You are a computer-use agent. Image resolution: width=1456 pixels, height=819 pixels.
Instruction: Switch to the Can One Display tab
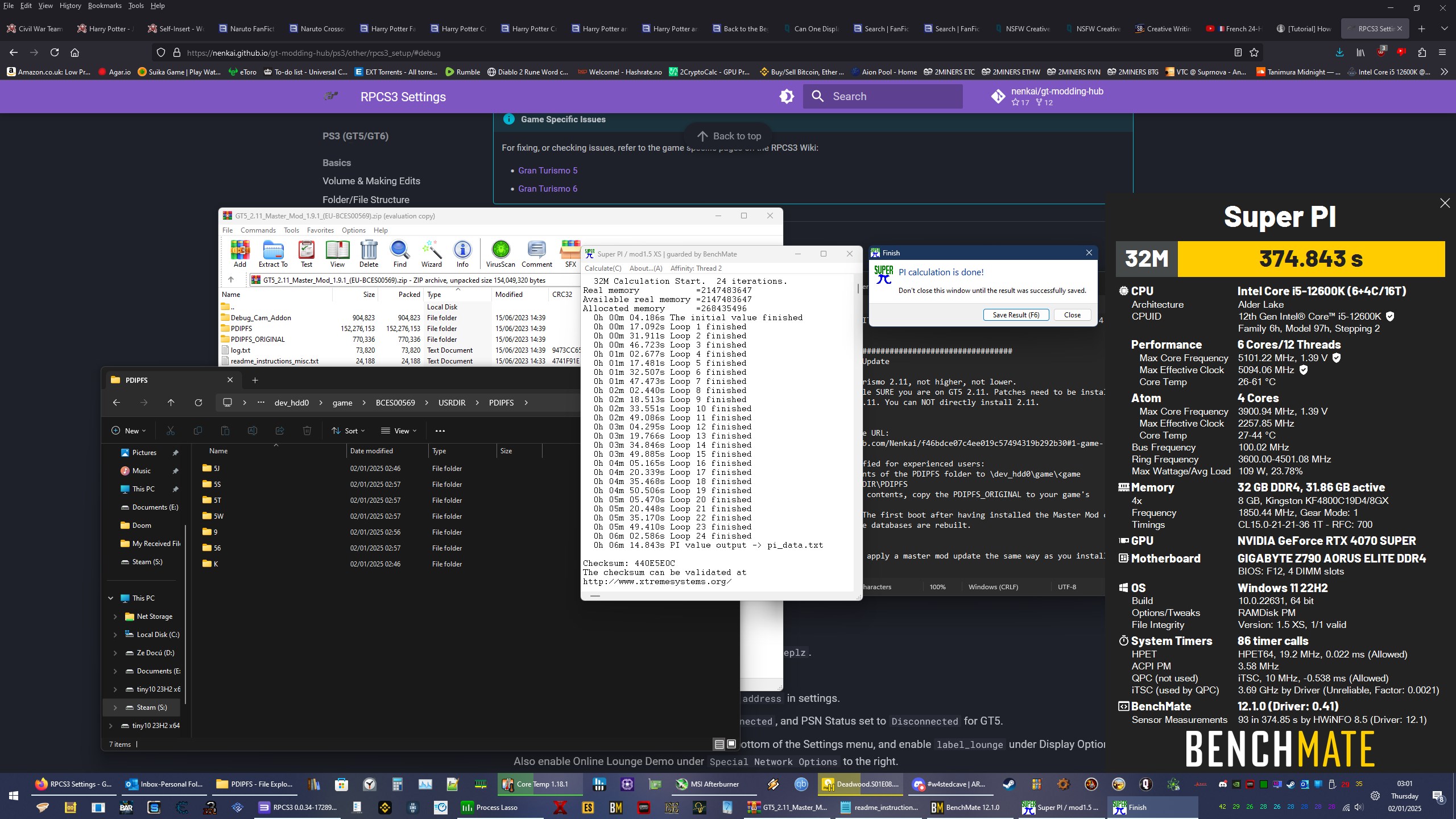point(810,28)
